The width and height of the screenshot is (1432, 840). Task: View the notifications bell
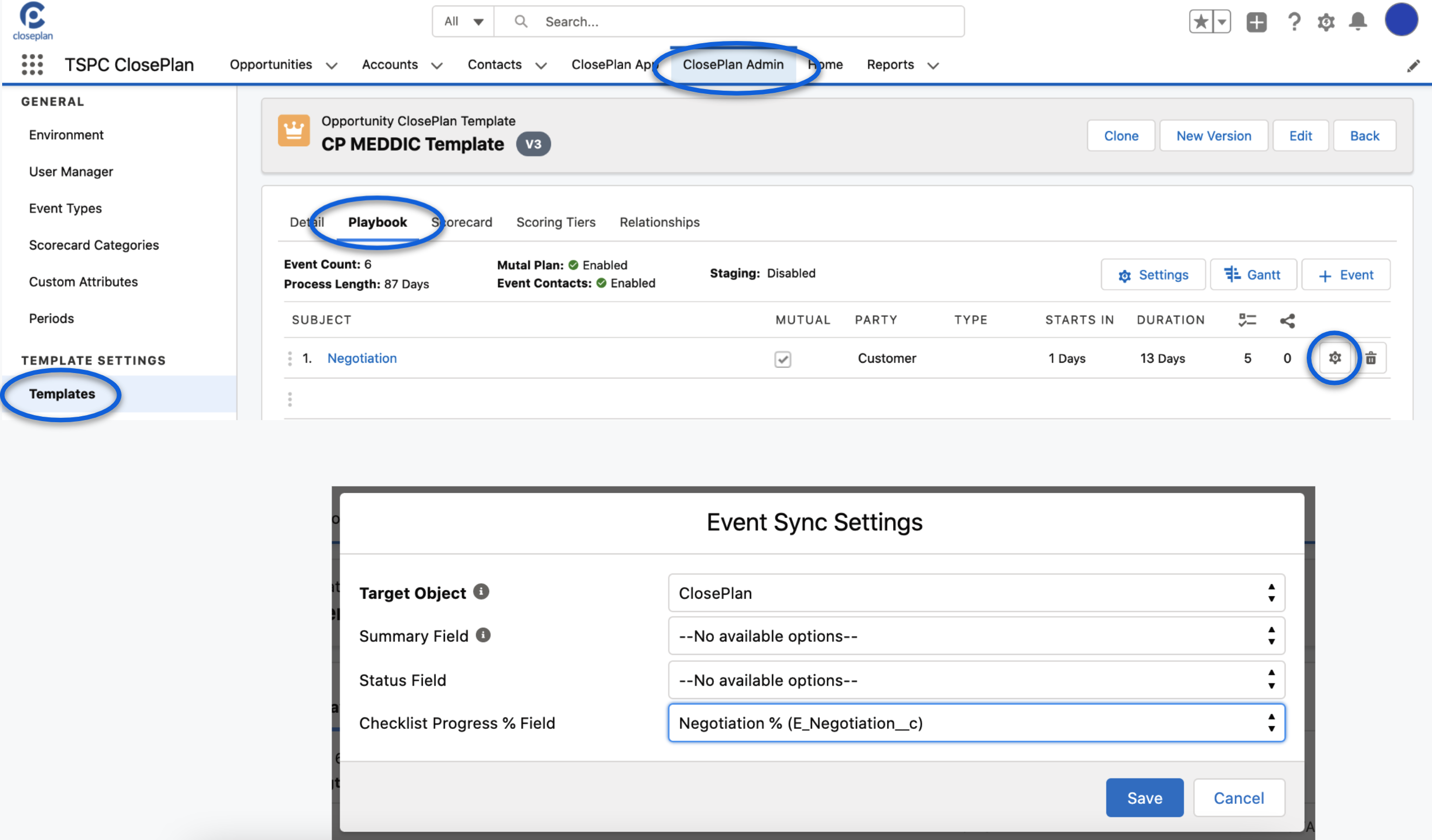pyautogui.click(x=1357, y=22)
